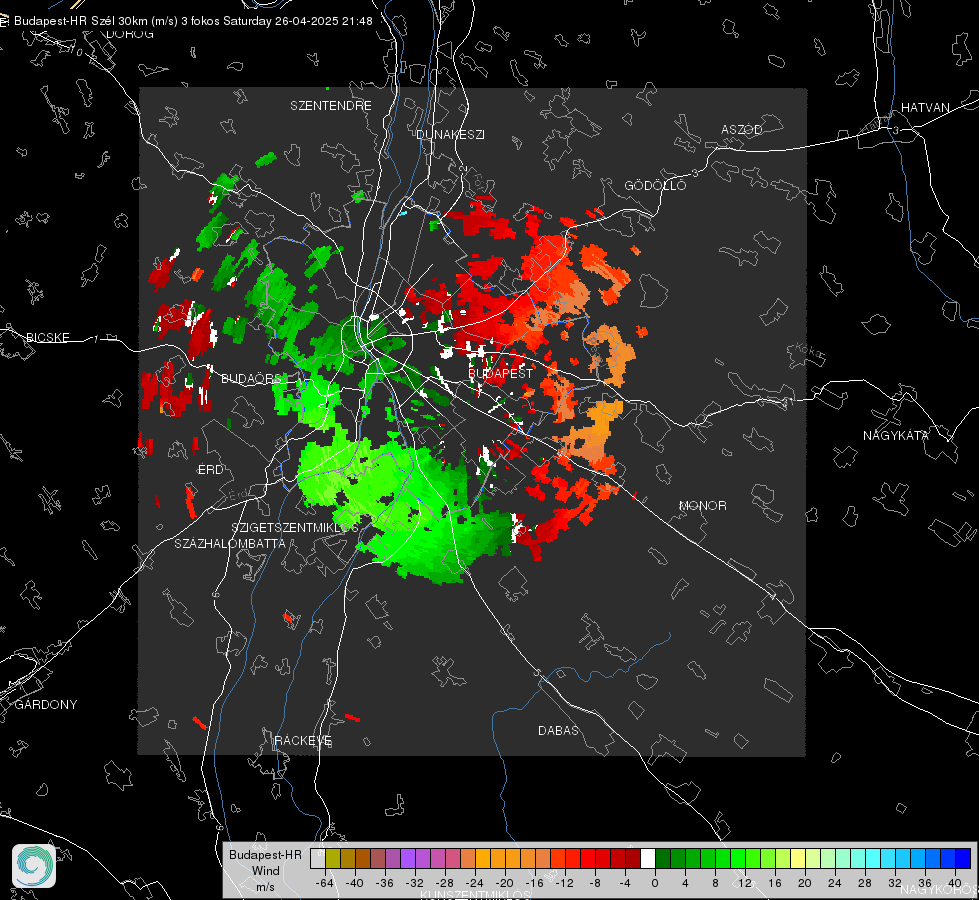The image size is (979, 900).
Task: Select the SZENTENDRE map label
Action: click(x=331, y=106)
